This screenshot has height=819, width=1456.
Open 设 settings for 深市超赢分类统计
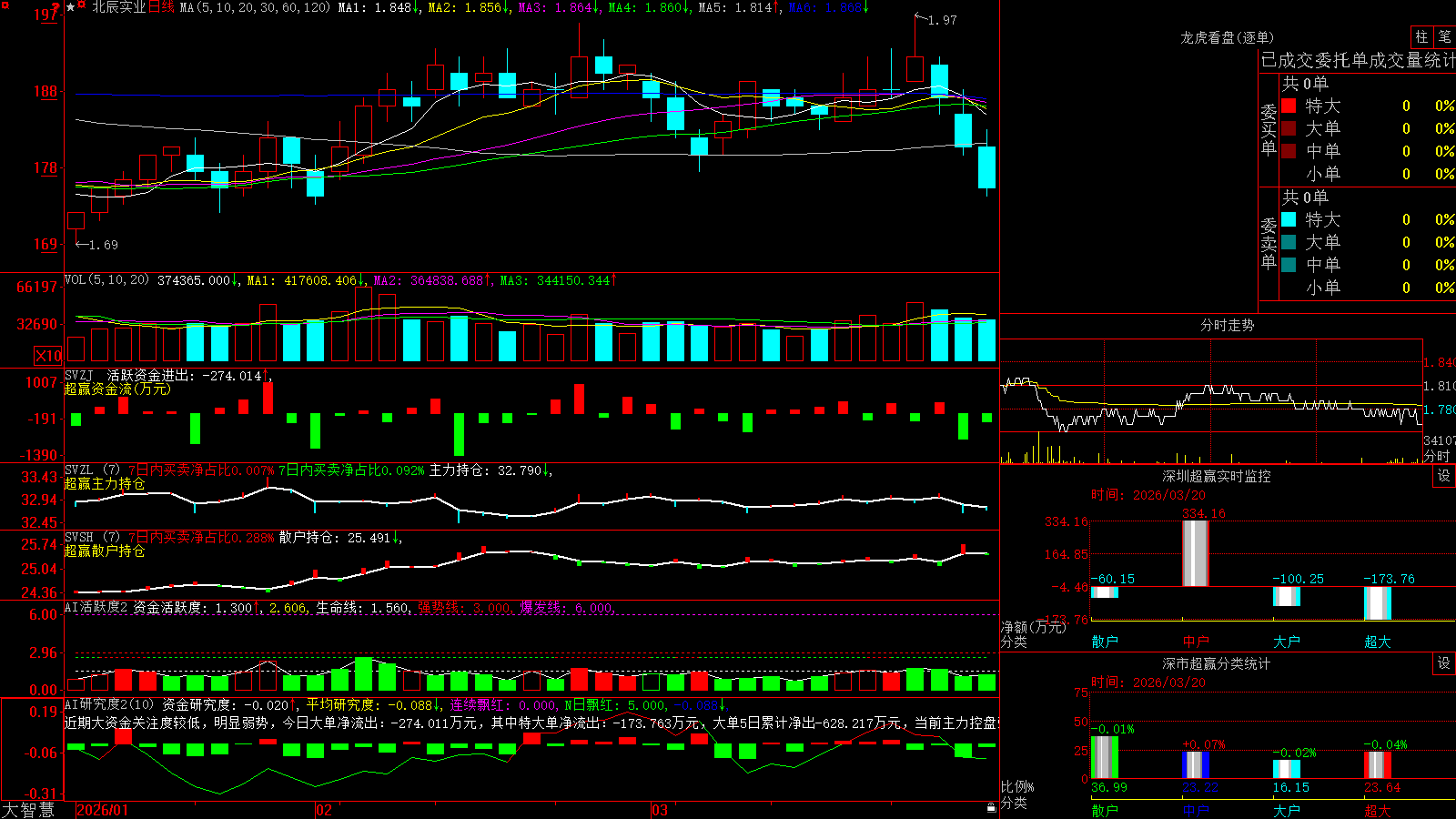coord(1444,663)
